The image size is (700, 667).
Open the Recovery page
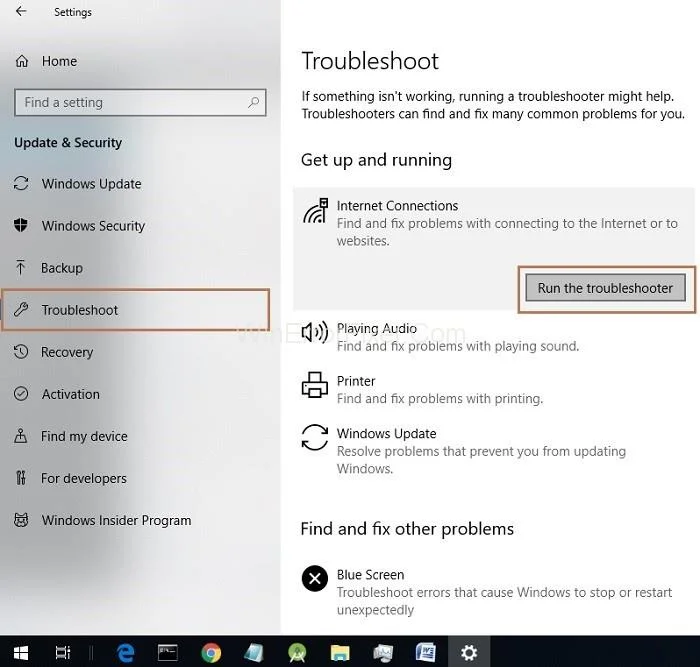67,352
